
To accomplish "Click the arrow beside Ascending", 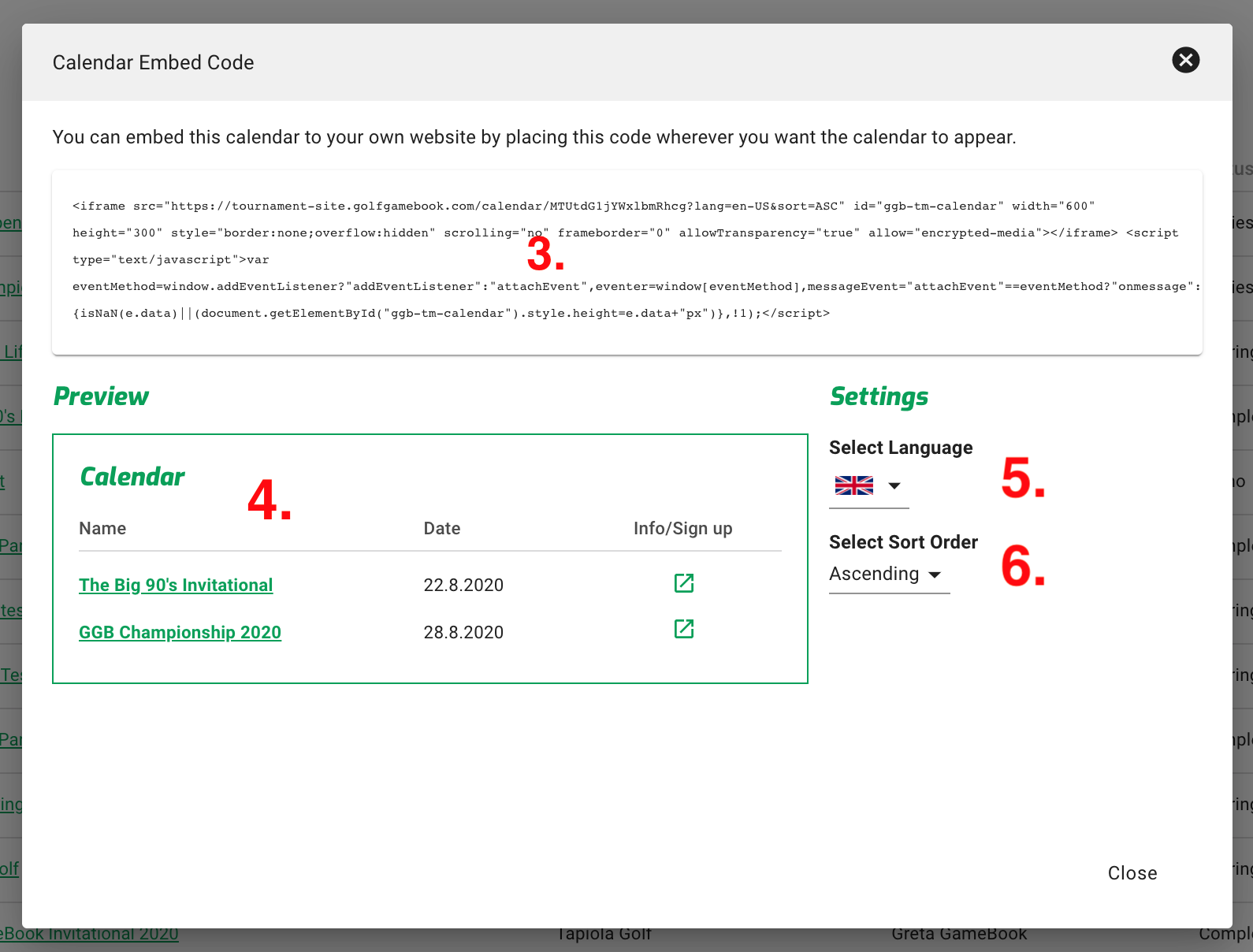I will [x=935, y=575].
